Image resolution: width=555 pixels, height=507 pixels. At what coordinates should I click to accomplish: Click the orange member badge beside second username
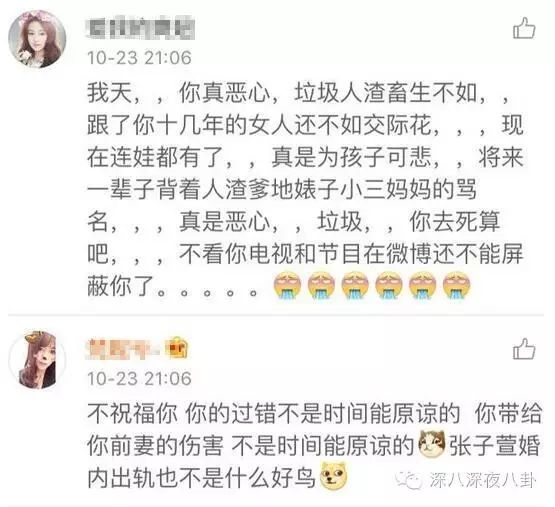[x=178, y=348]
